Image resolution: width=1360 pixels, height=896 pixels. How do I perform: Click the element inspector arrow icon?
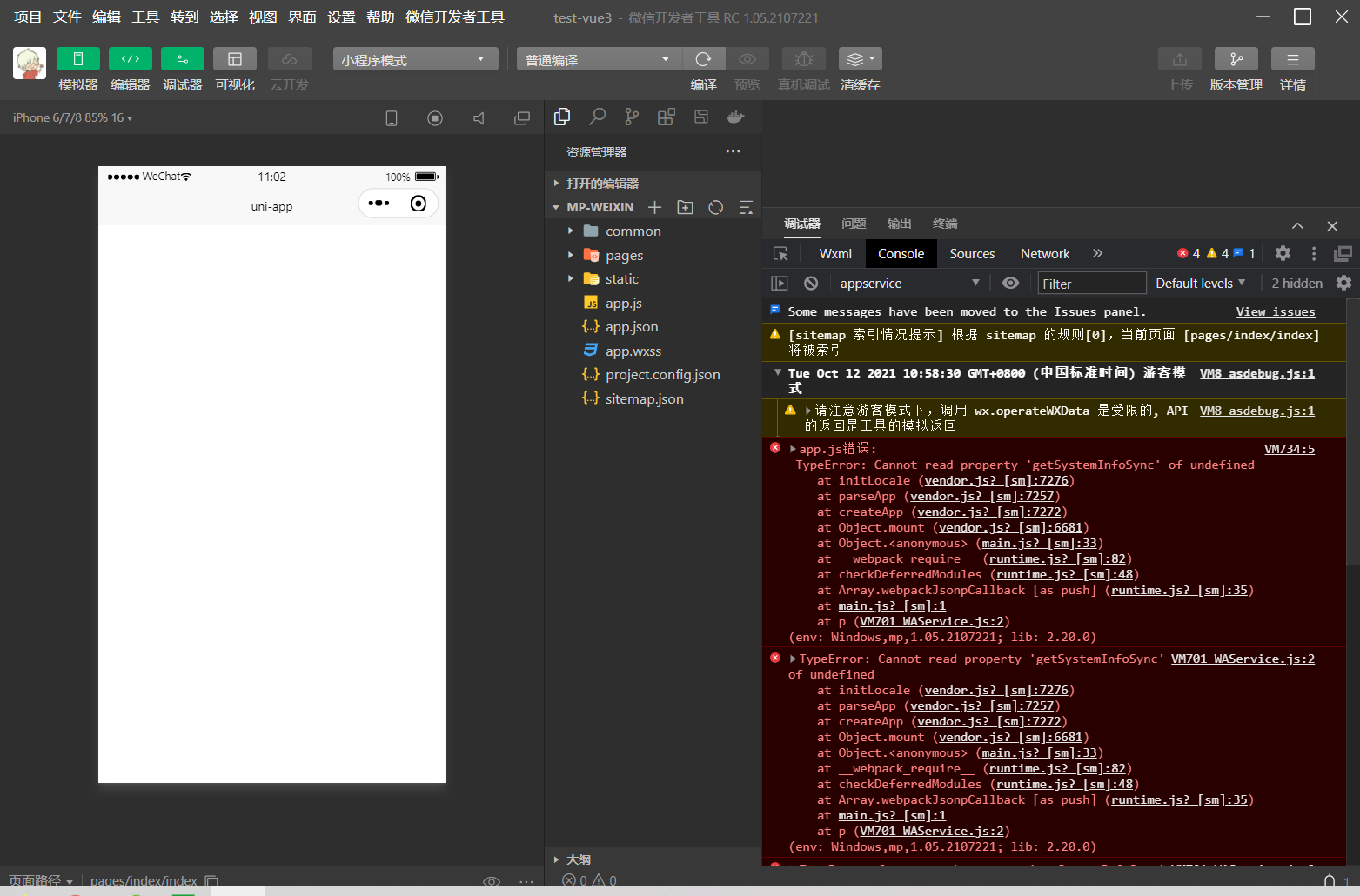click(x=780, y=254)
